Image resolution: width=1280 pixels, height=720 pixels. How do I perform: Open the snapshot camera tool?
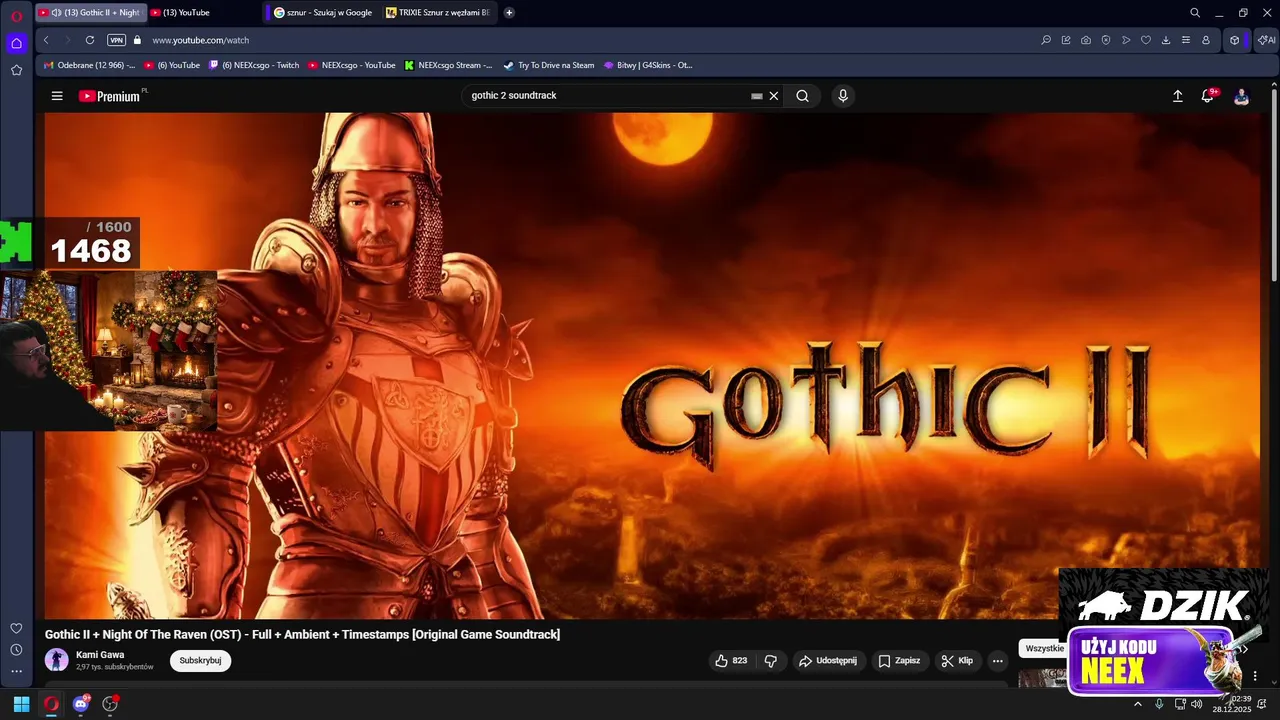1086,40
